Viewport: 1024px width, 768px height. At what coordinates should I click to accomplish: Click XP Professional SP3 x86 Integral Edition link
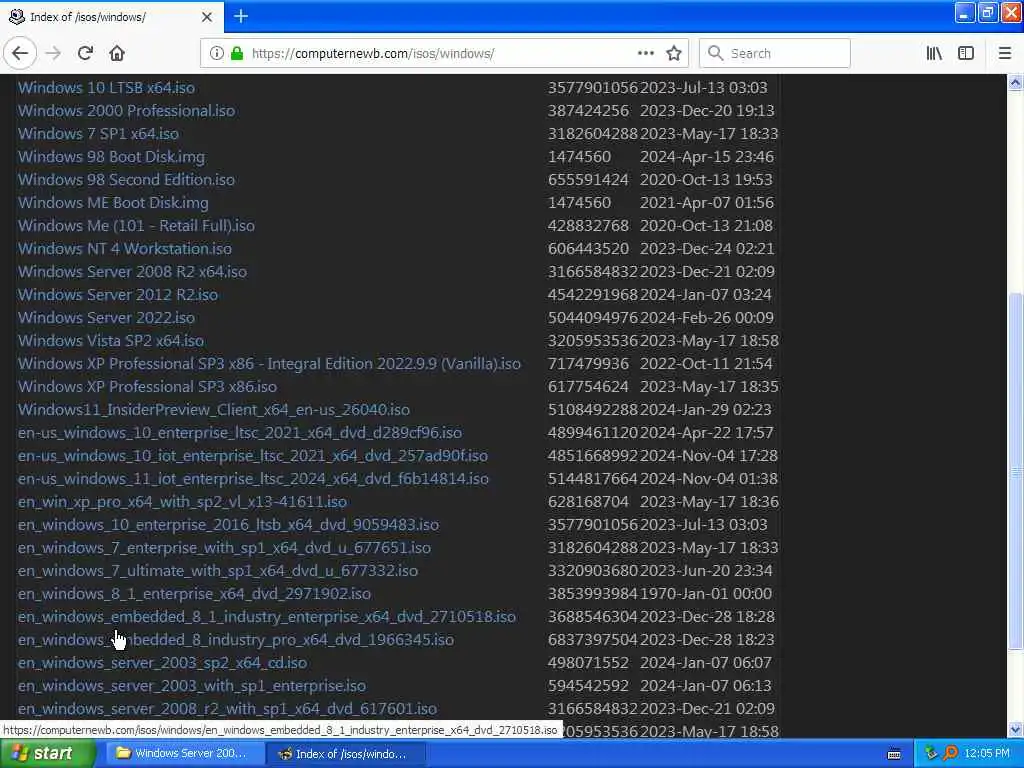269,363
